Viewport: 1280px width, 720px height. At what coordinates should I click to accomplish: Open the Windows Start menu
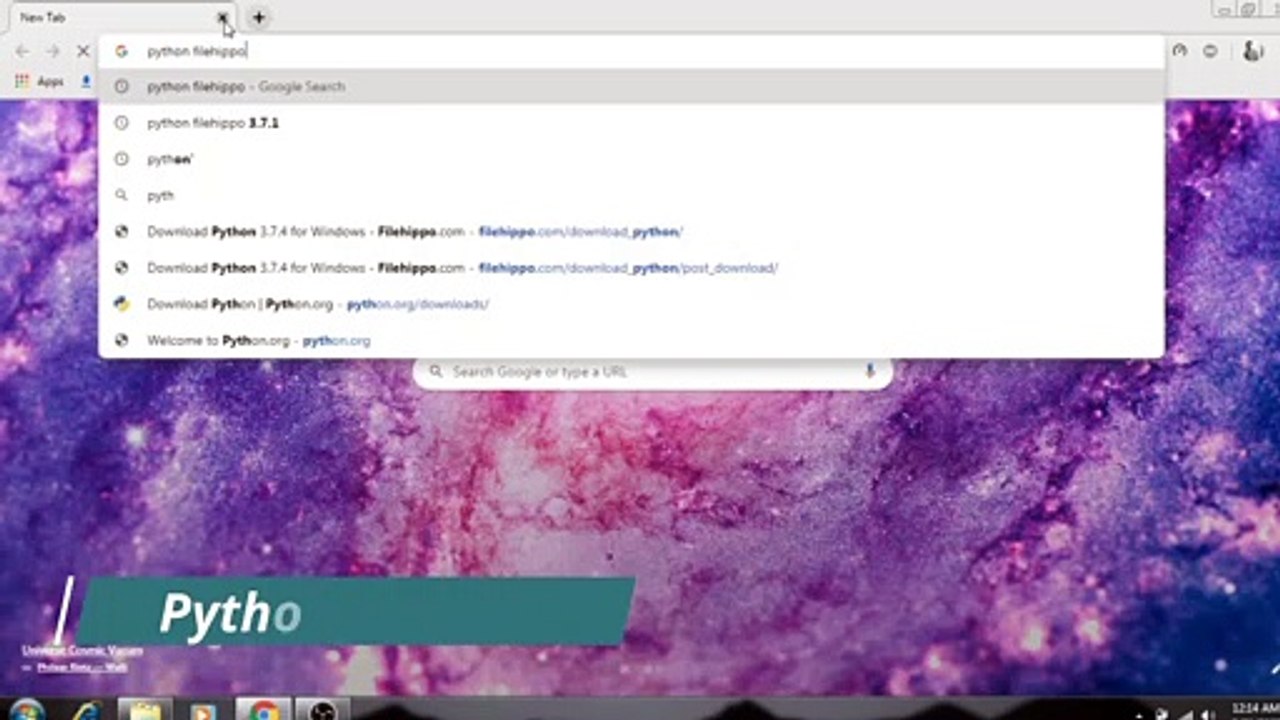pos(27,711)
